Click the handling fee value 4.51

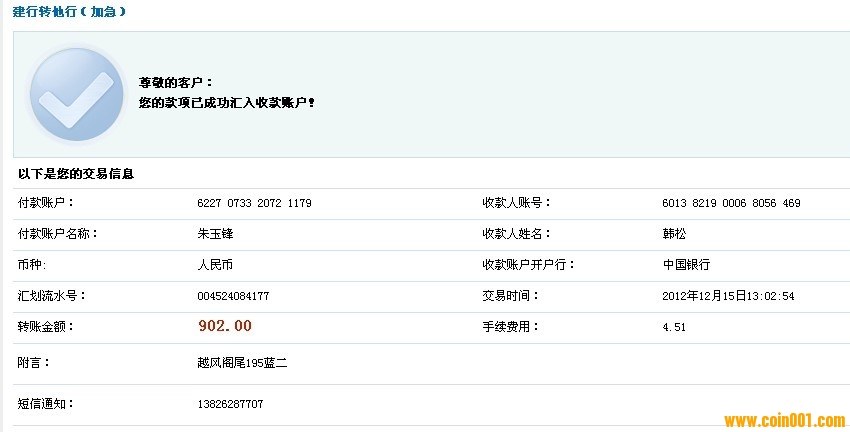click(674, 327)
